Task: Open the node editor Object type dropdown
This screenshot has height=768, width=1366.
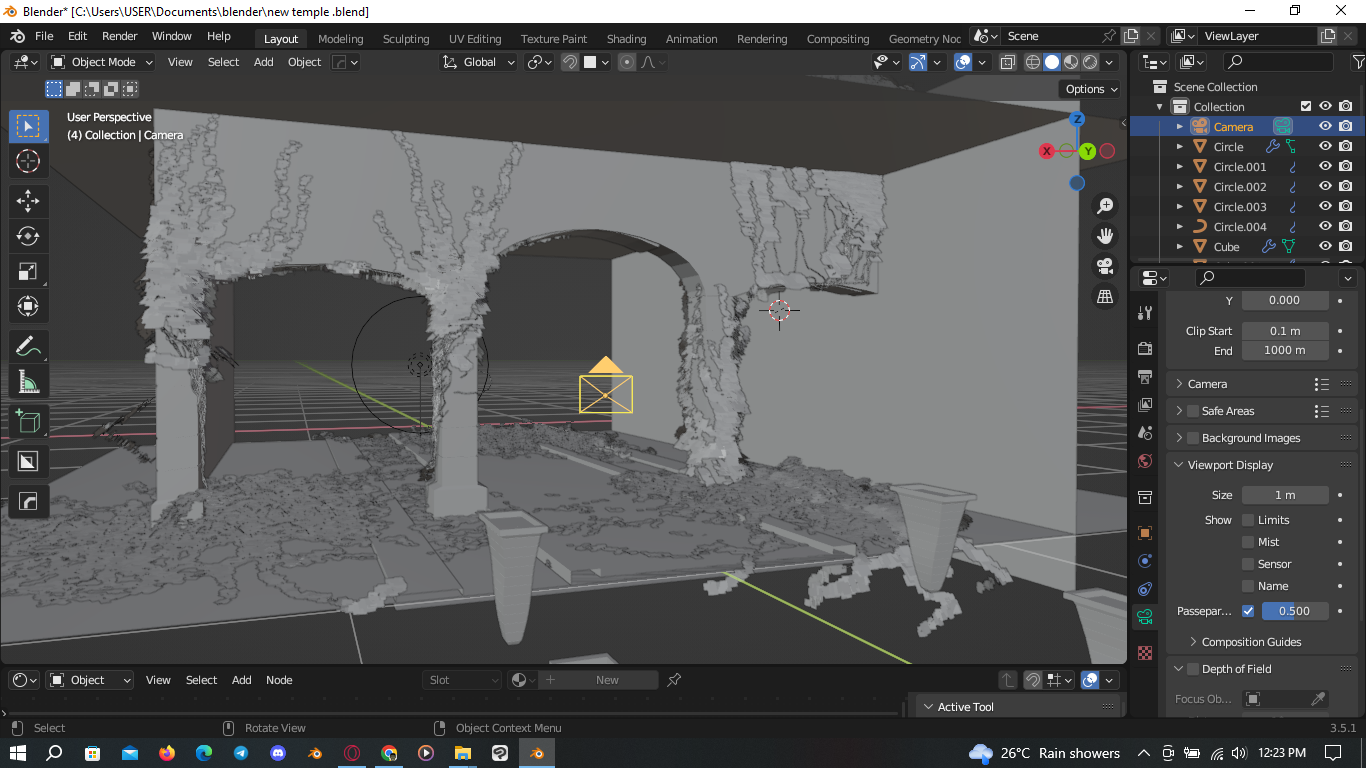Action: (x=90, y=680)
